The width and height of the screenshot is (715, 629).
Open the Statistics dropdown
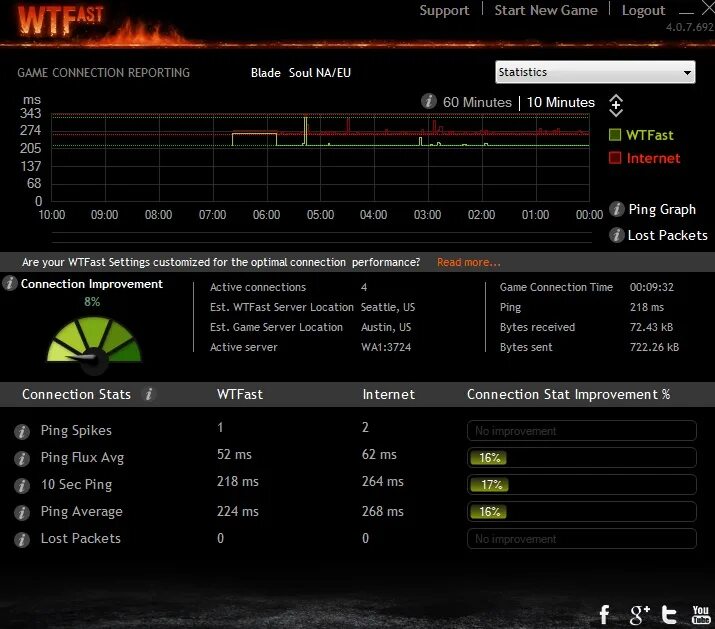click(x=595, y=72)
